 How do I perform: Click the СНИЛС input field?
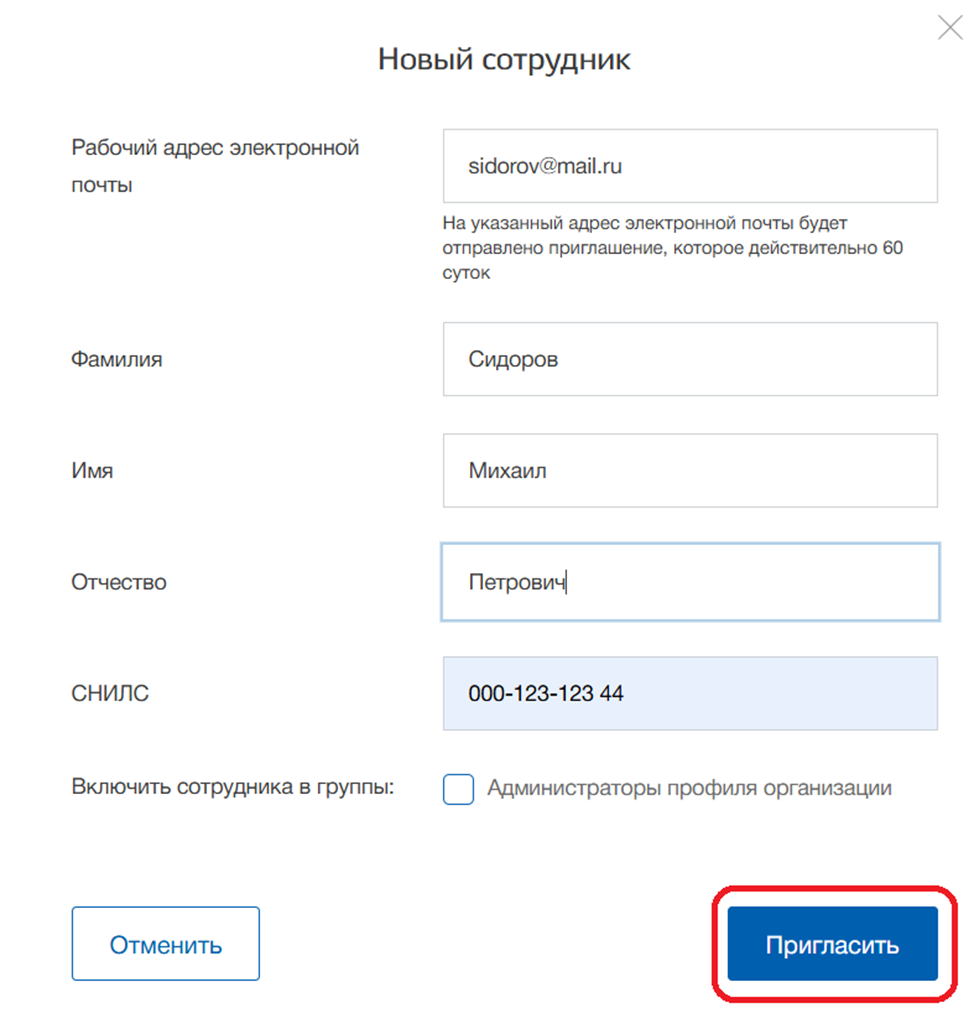[x=690, y=693]
